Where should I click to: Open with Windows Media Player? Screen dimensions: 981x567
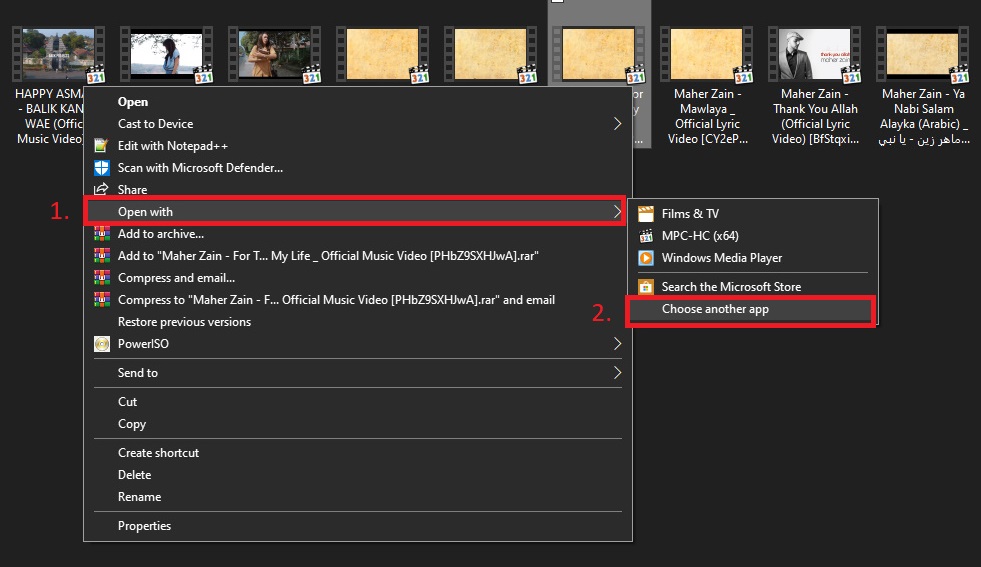coord(753,258)
